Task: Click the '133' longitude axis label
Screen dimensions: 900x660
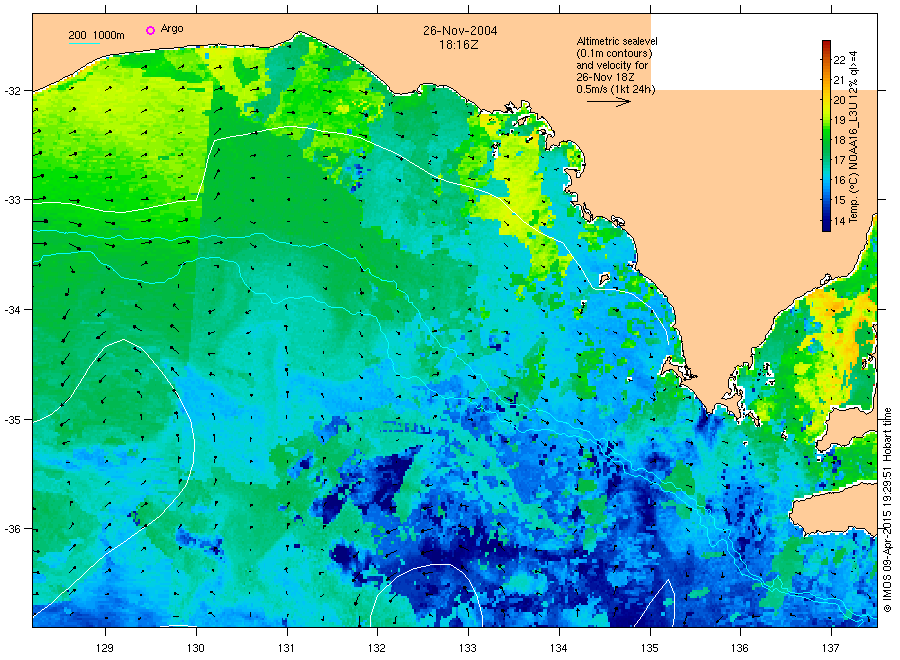Action: 468,648
